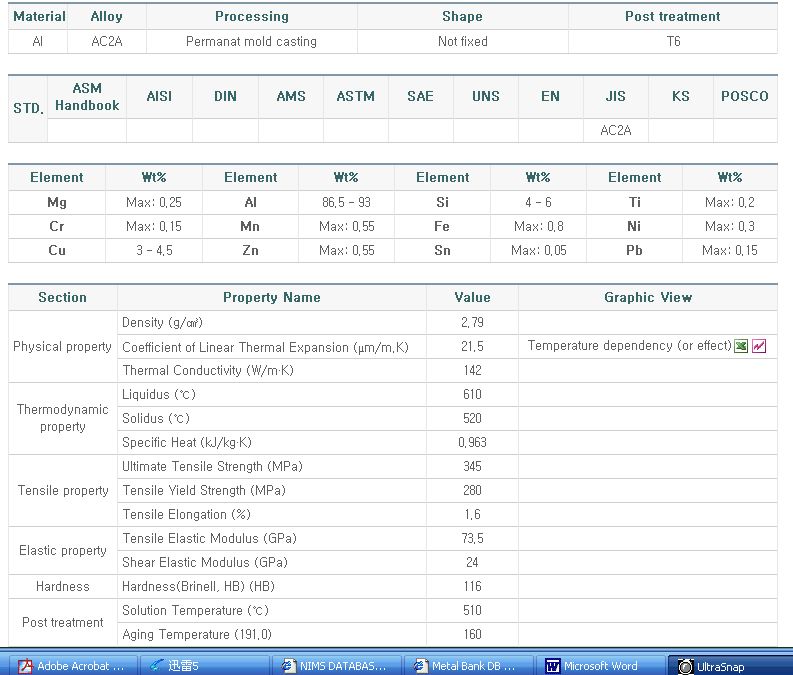Screen dimensions: 793x675
Task: Click the Specific Heat value 0,963
Action: click(x=472, y=442)
